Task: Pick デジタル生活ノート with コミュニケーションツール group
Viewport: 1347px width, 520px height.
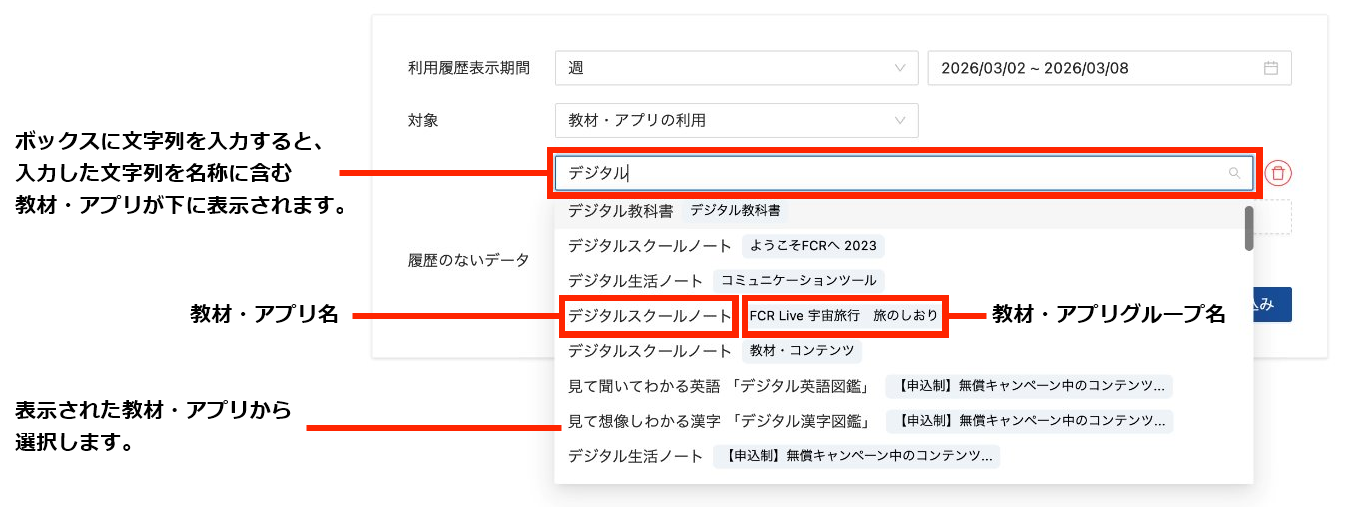Action: tap(636, 281)
